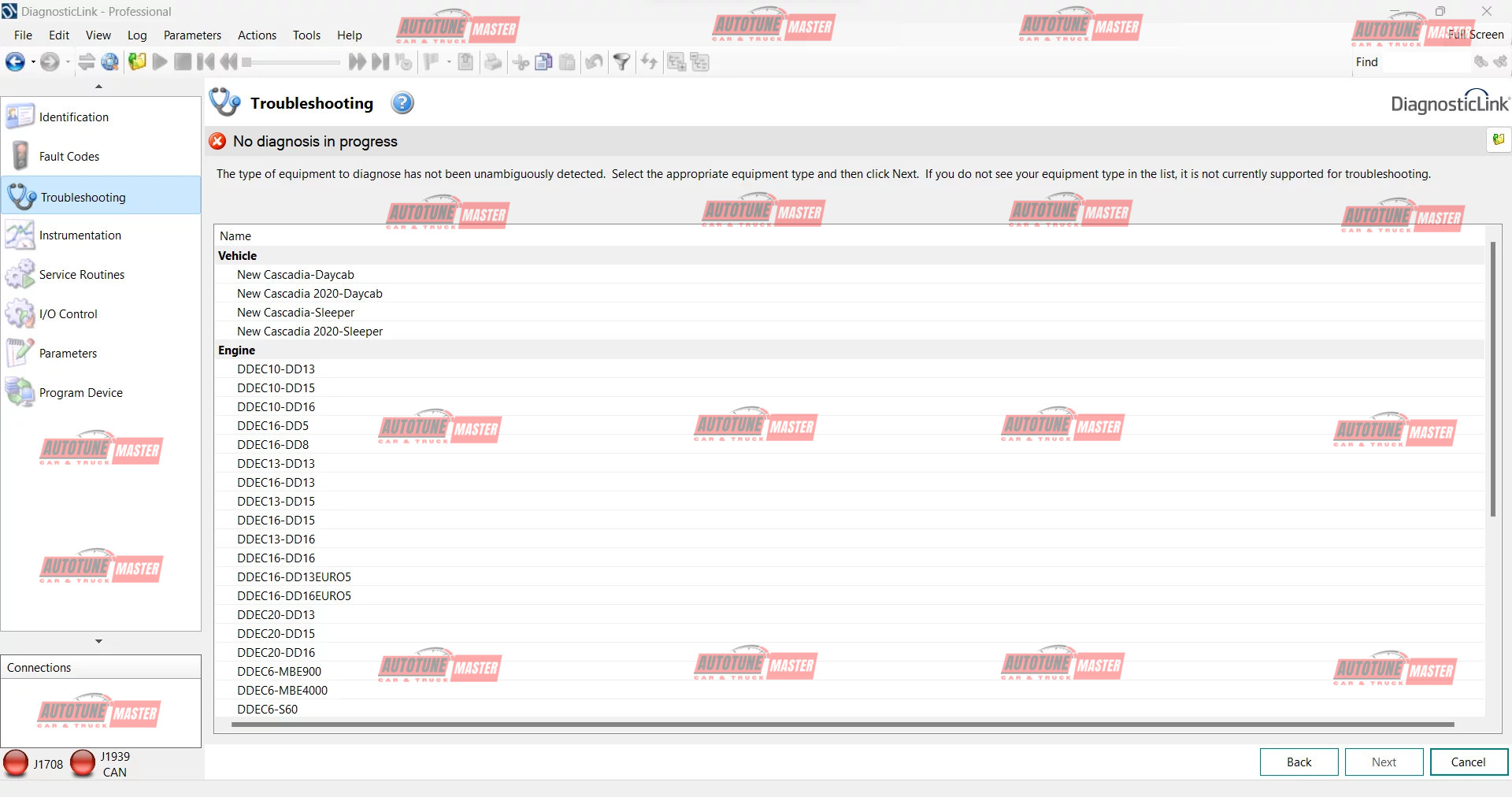Open Service Routines in sidebar

click(x=81, y=275)
